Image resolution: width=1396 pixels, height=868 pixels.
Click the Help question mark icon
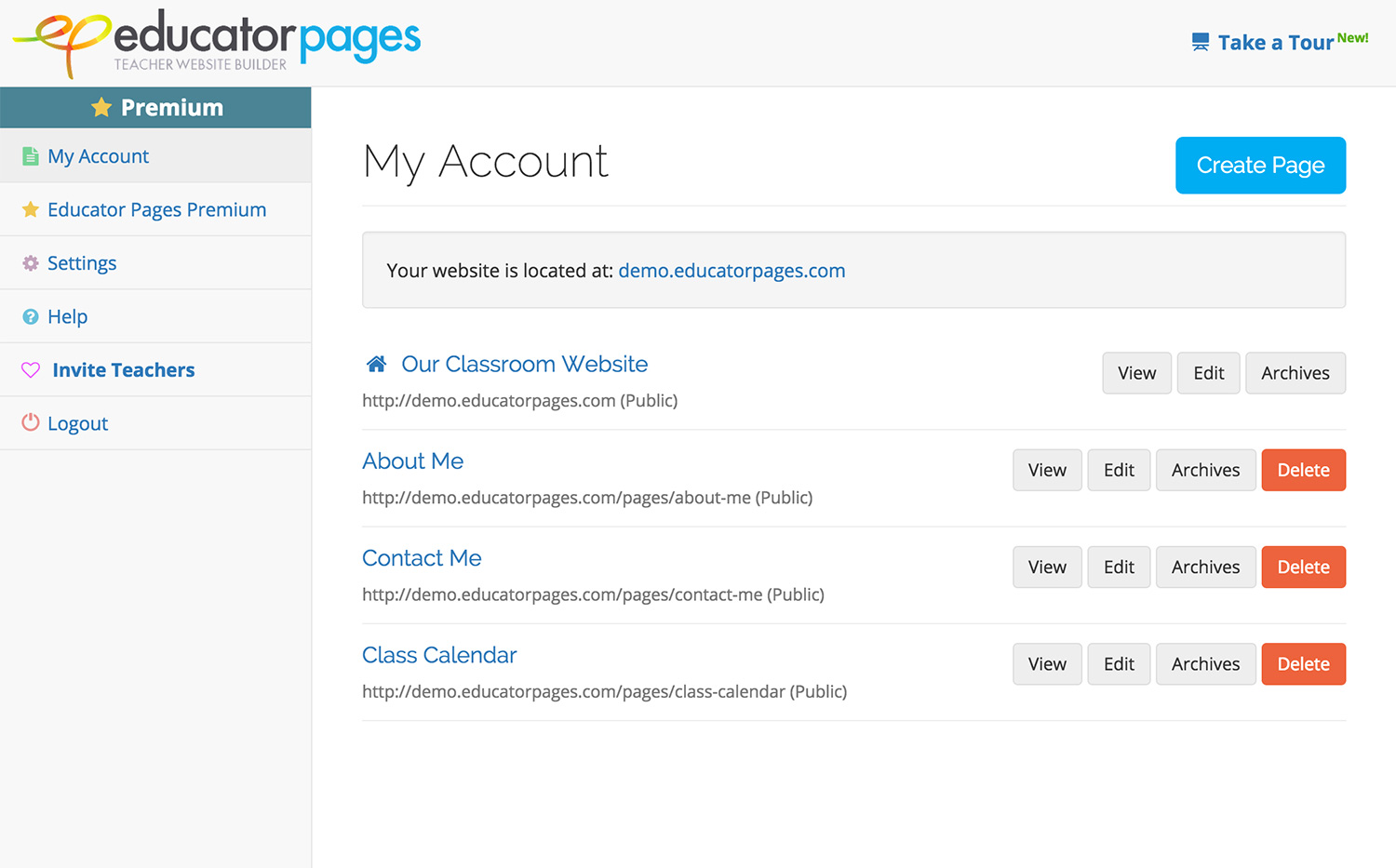[31, 316]
